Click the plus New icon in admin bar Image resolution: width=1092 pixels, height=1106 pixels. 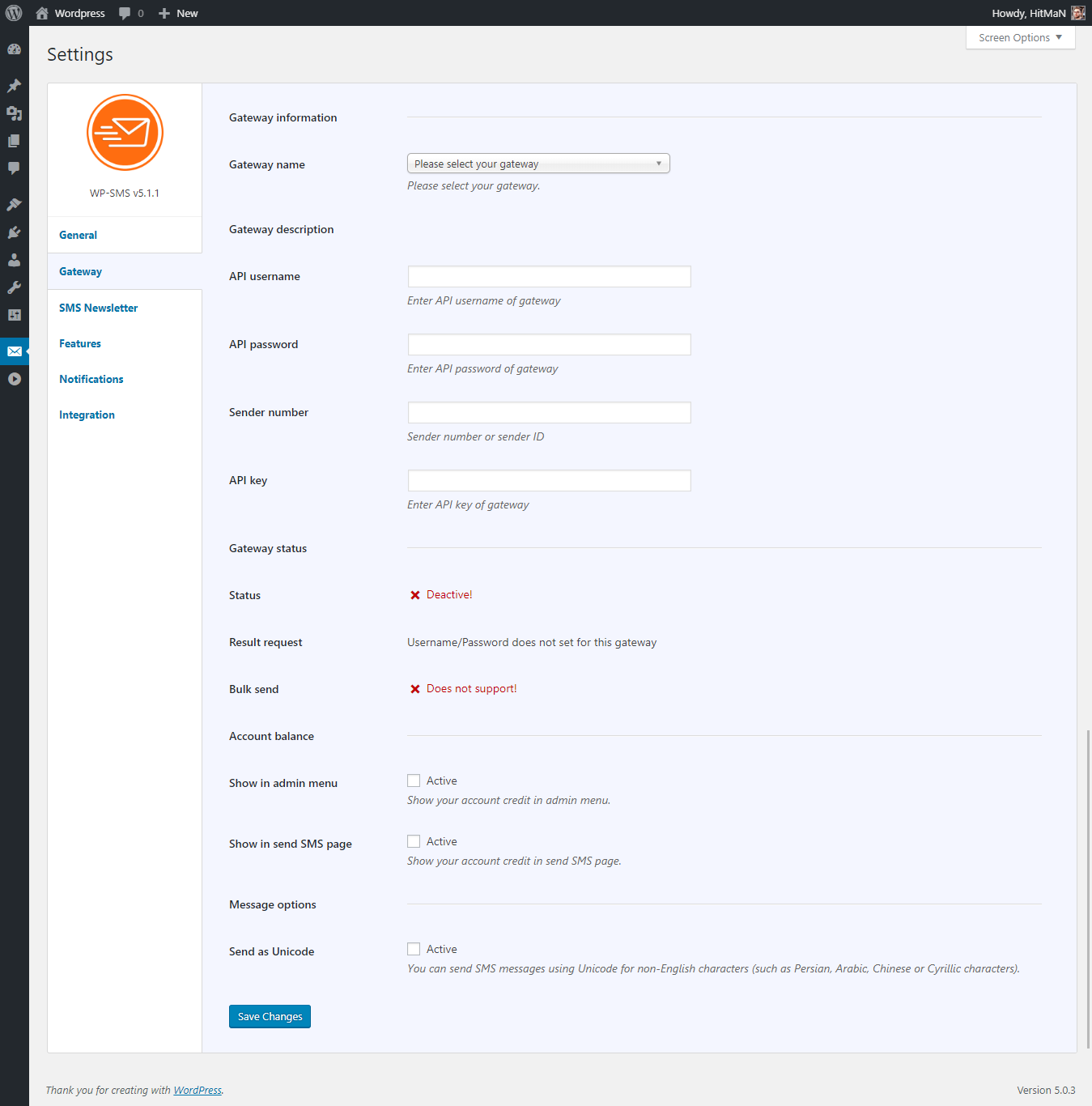click(164, 13)
